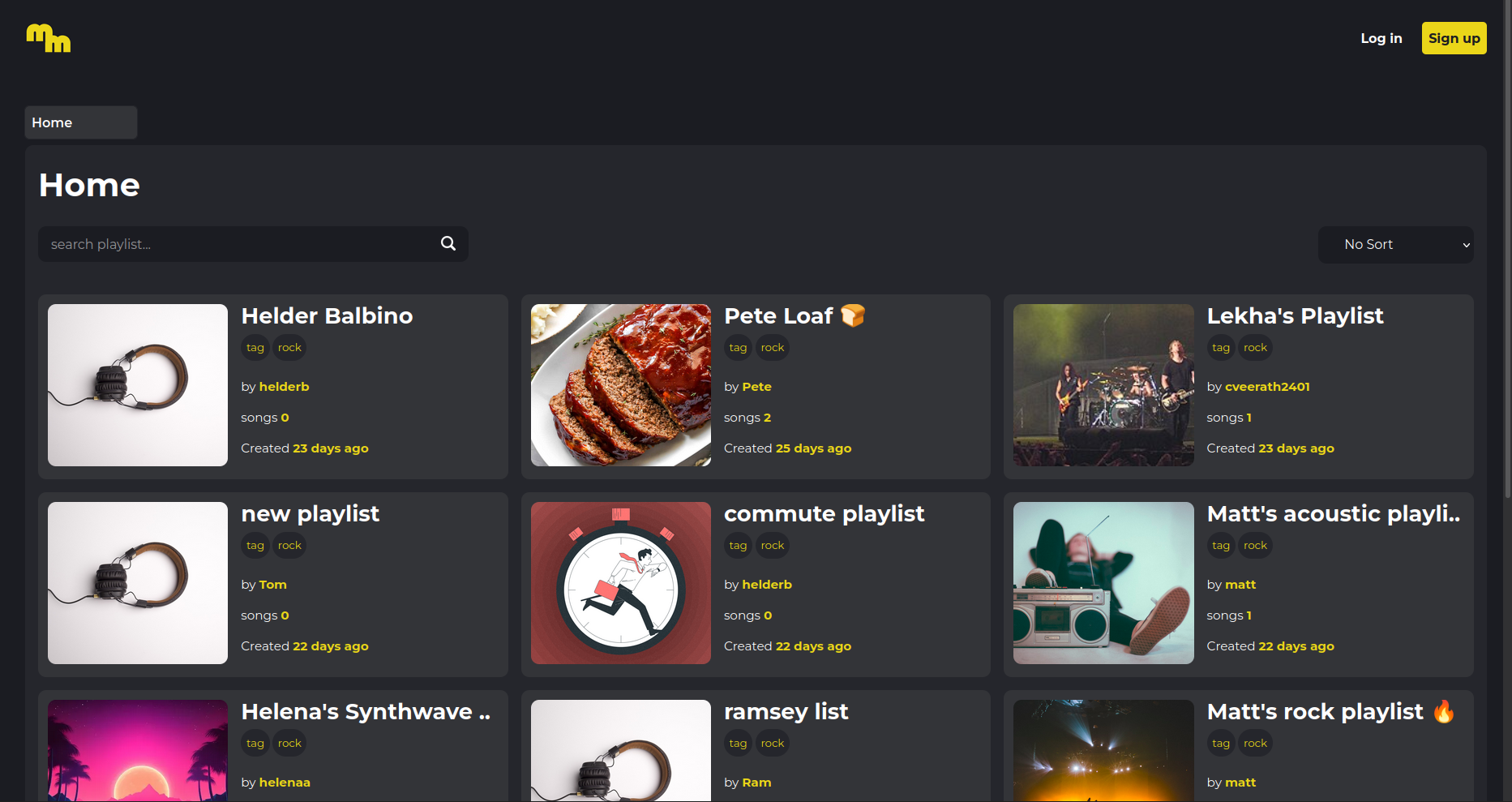This screenshot has height=802, width=1512.
Task: Open the ramsey list playlist title
Action: tap(786, 711)
